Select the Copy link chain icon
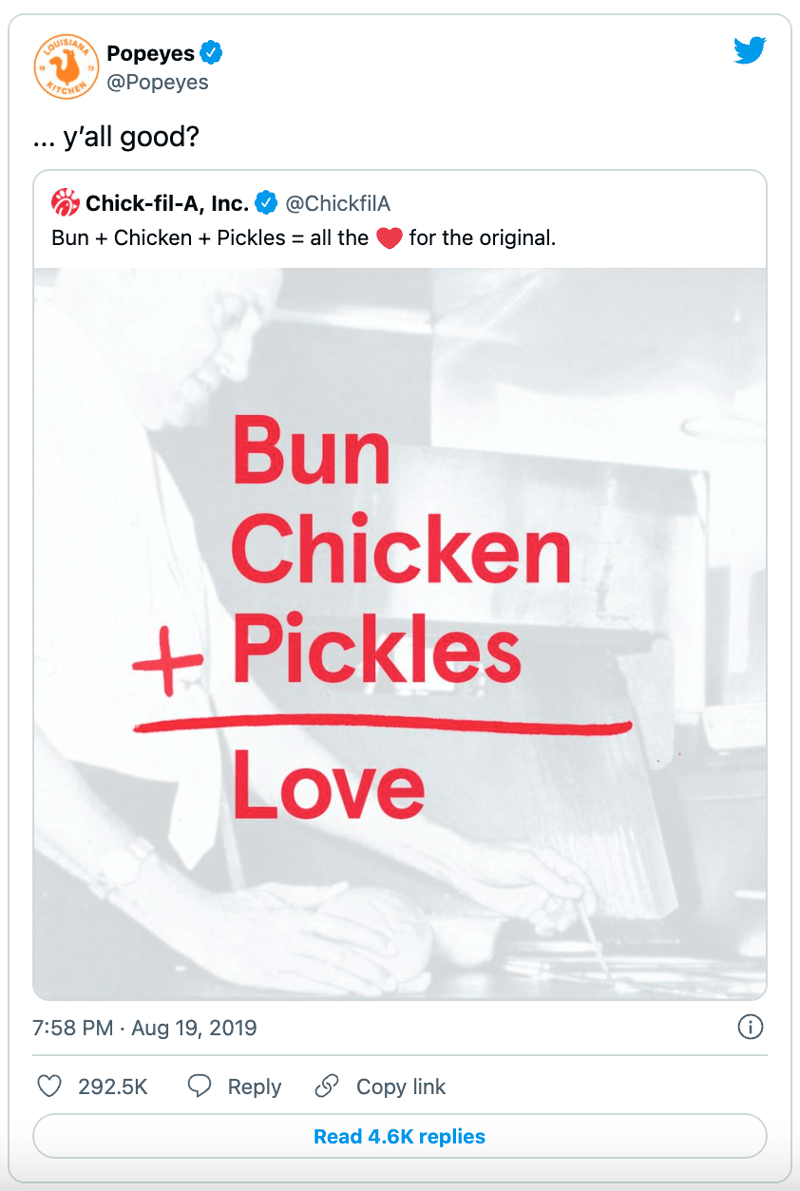 click(x=325, y=1086)
